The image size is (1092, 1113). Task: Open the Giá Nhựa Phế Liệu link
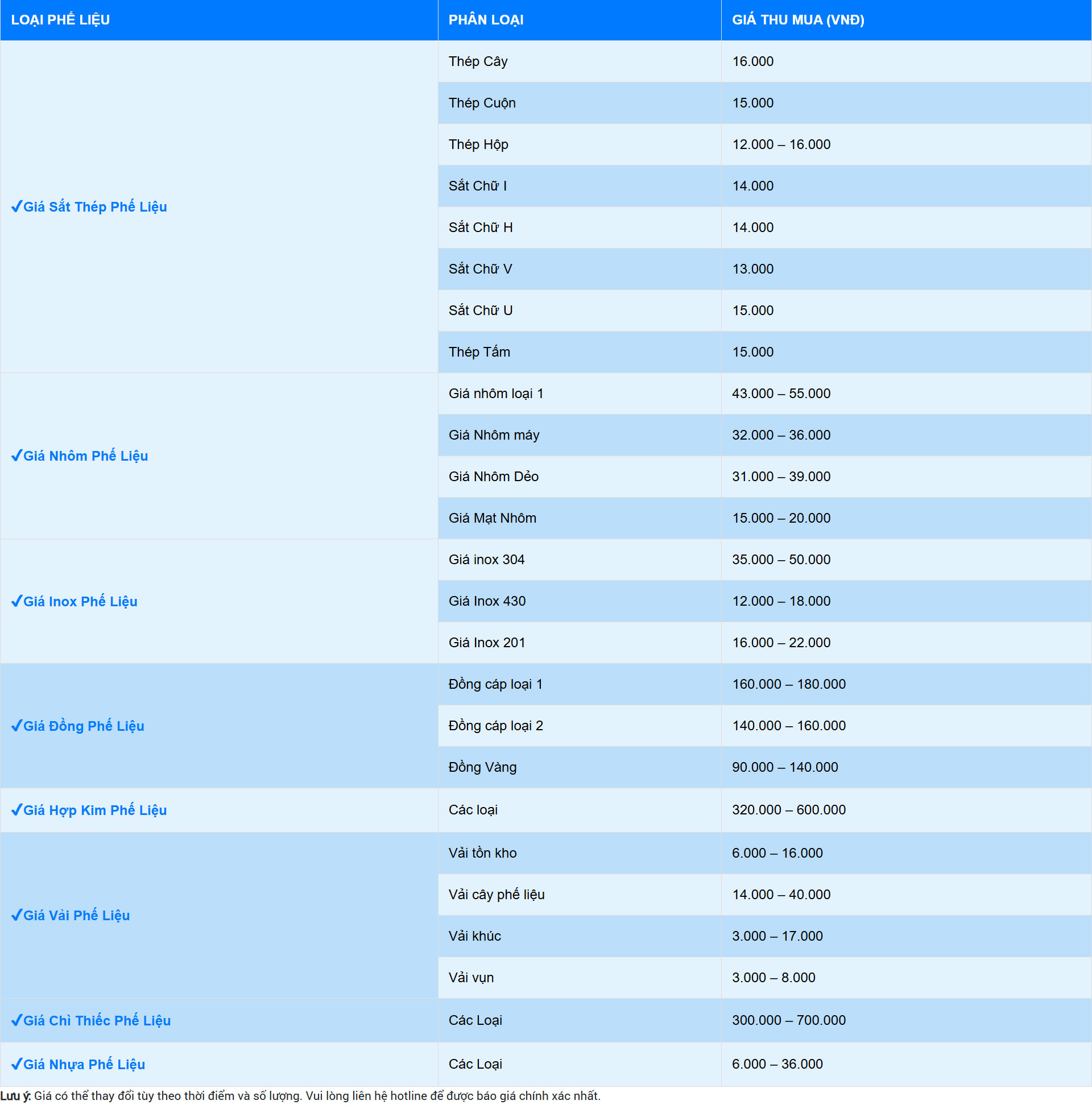click(84, 1064)
